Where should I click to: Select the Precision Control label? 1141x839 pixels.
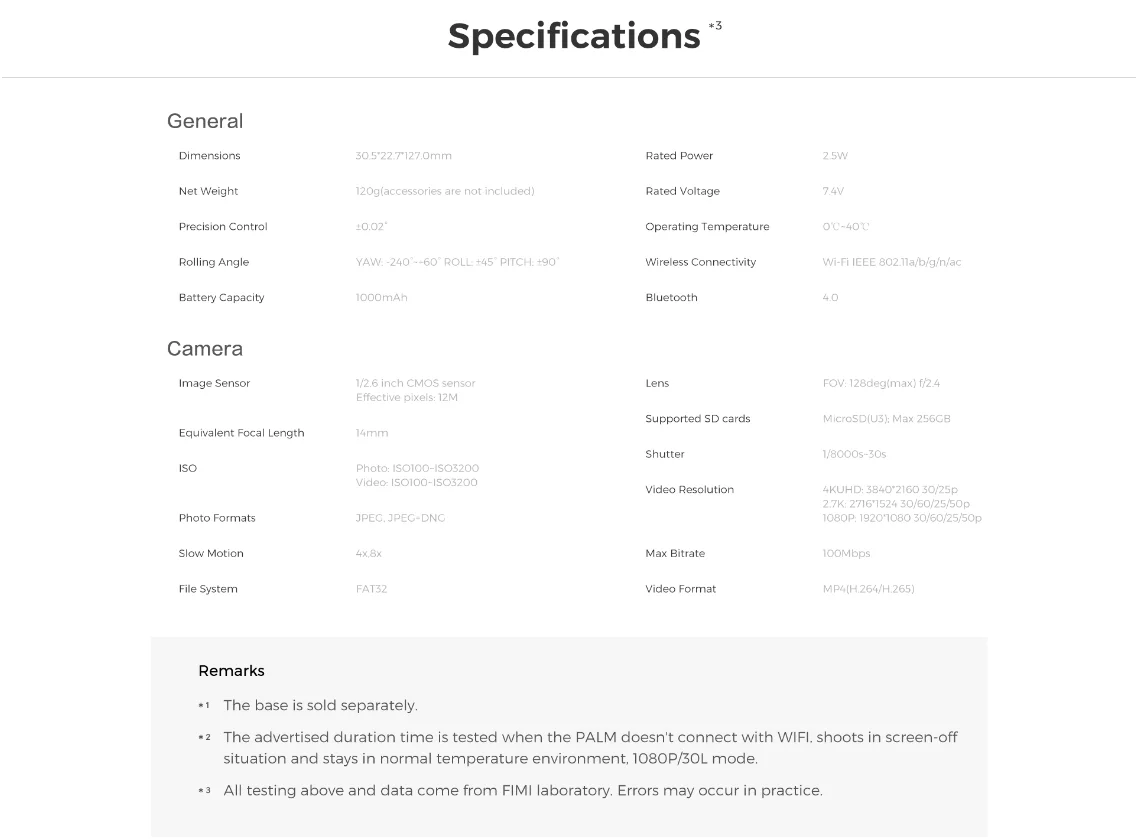click(x=223, y=227)
